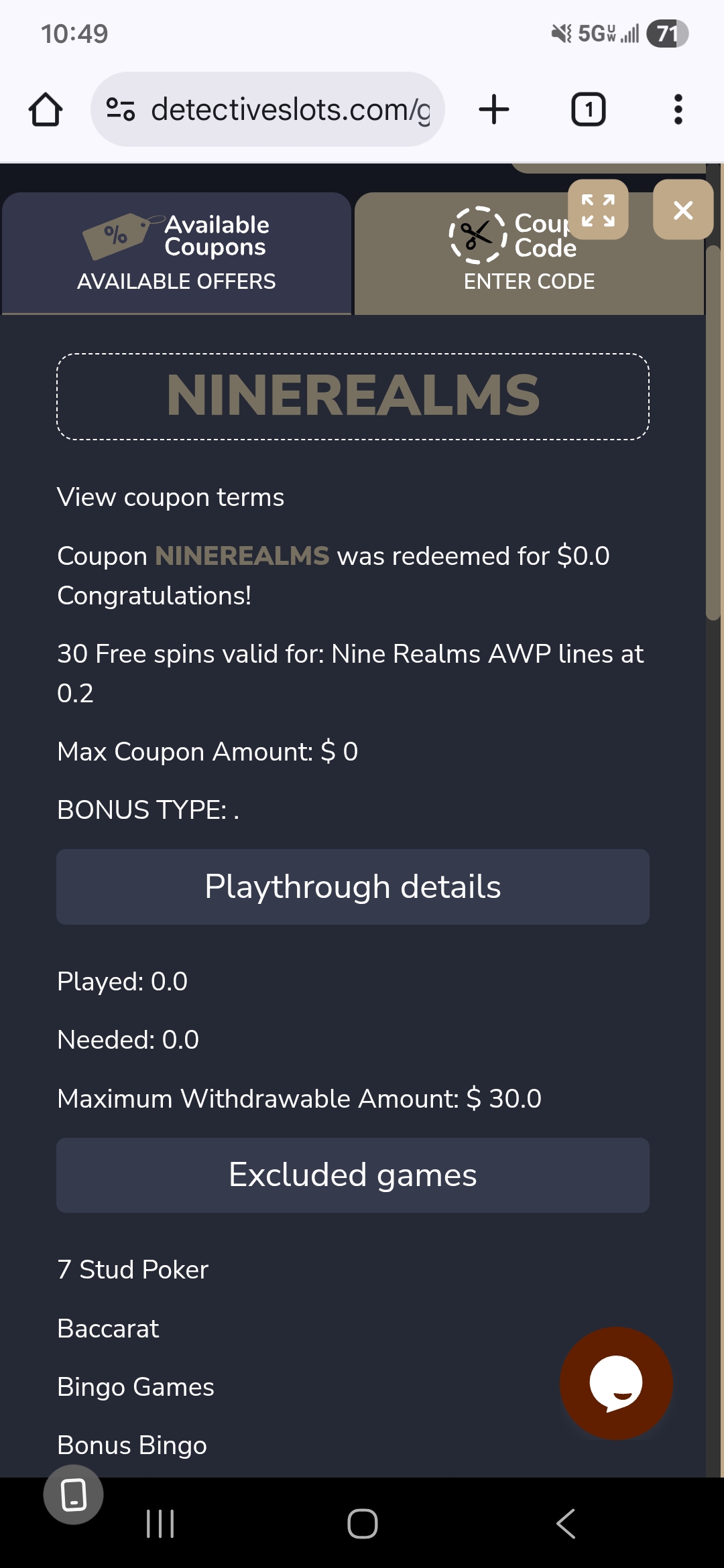Open the tab switcher showing 1 tab
Screen dimensions: 724x1568
[588, 109]
